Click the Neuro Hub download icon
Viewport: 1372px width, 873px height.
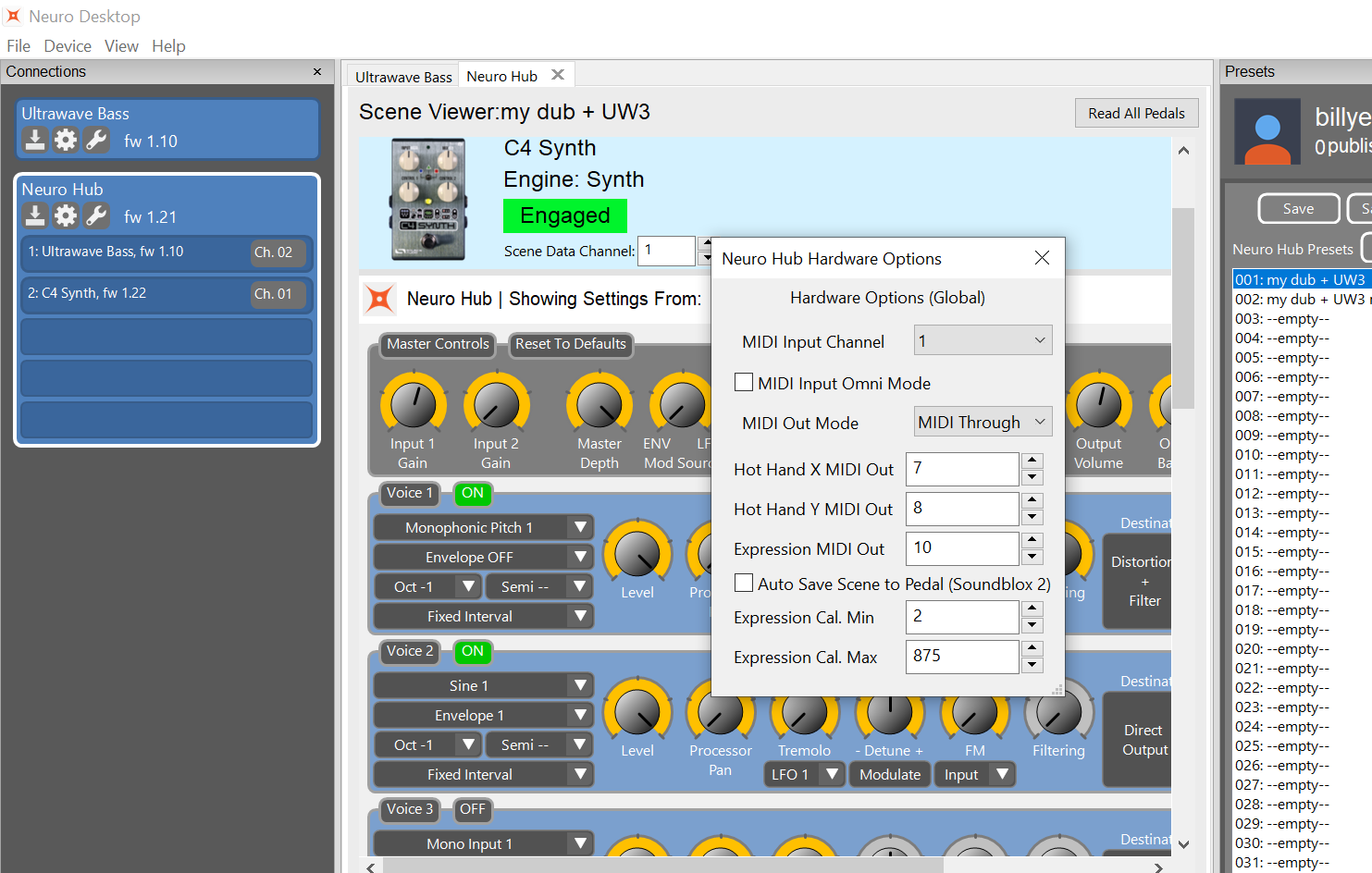34,215
